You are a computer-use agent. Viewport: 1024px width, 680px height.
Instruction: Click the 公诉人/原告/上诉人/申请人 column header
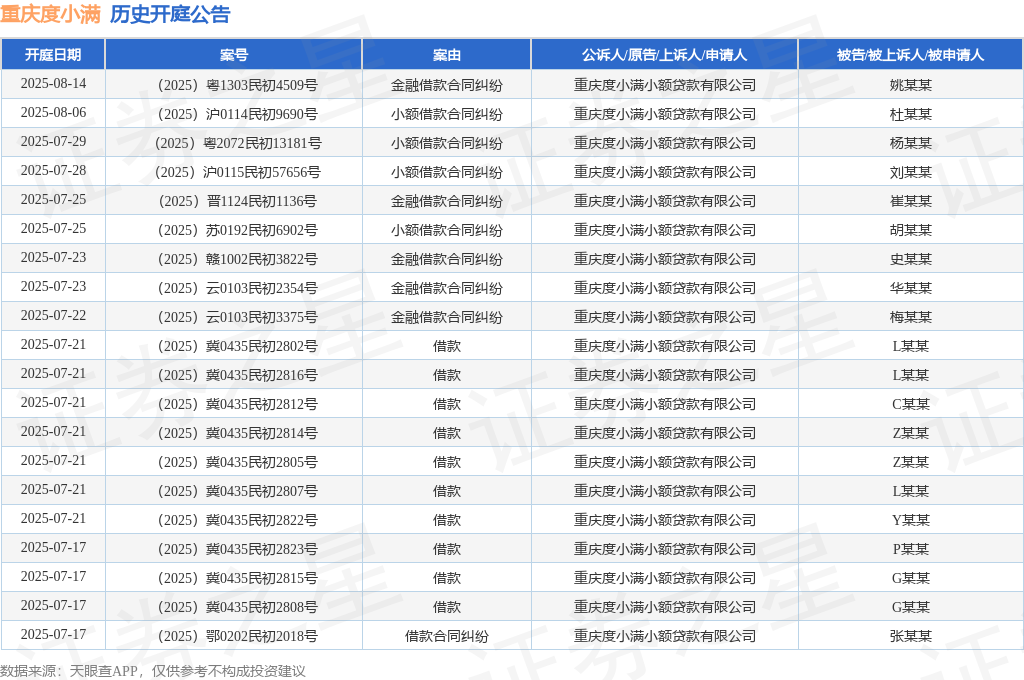pos(664,55)
